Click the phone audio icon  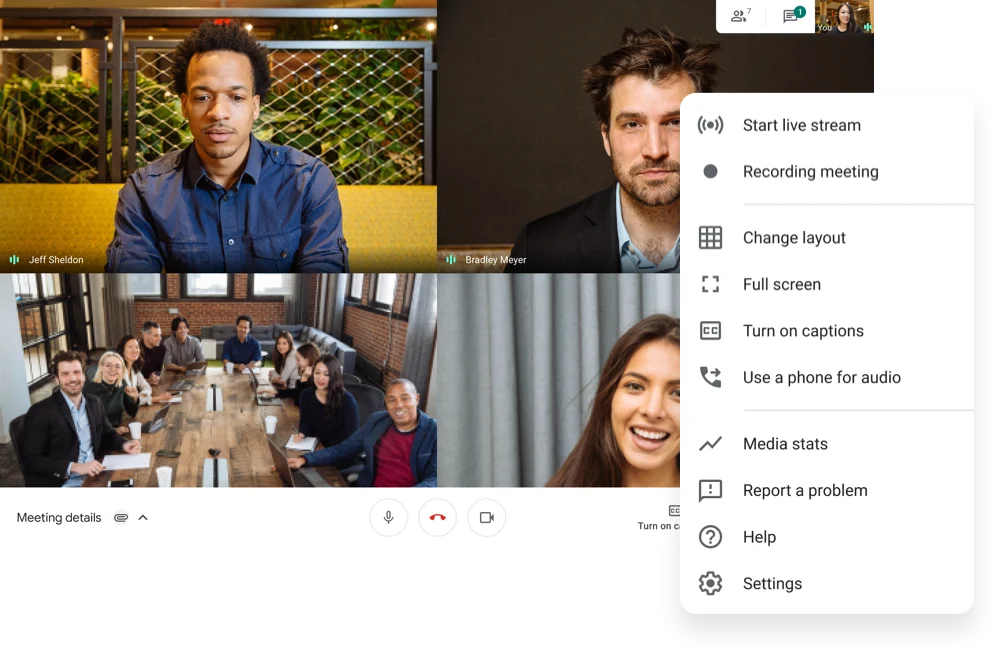point(710,377)
